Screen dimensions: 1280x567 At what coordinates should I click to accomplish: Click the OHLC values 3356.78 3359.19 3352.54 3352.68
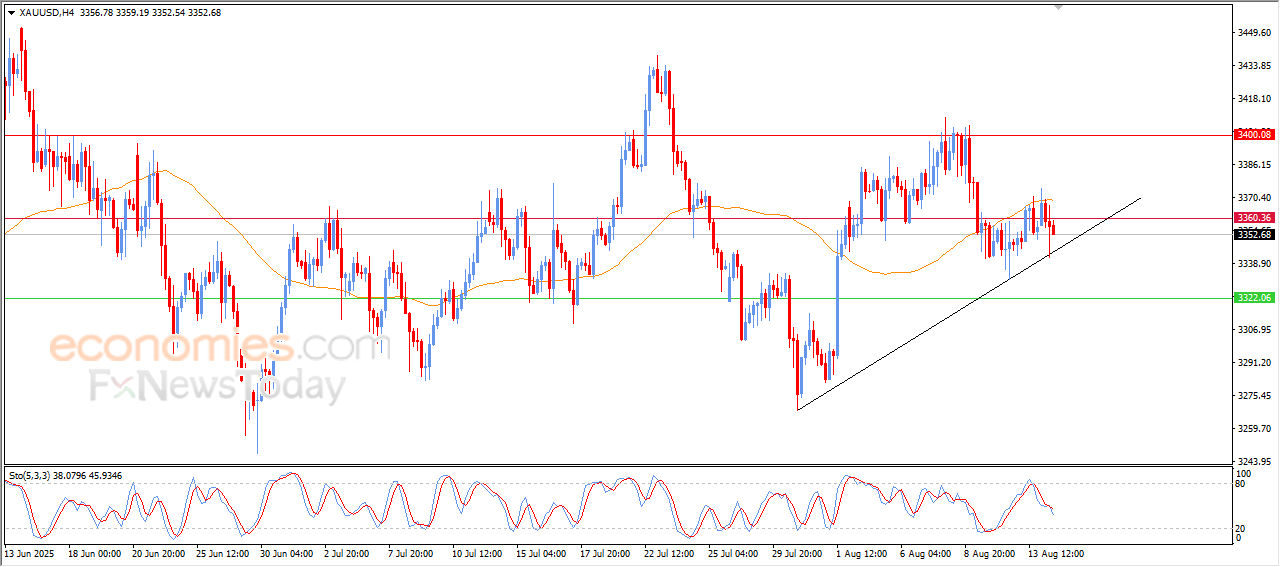coord(151,13)
